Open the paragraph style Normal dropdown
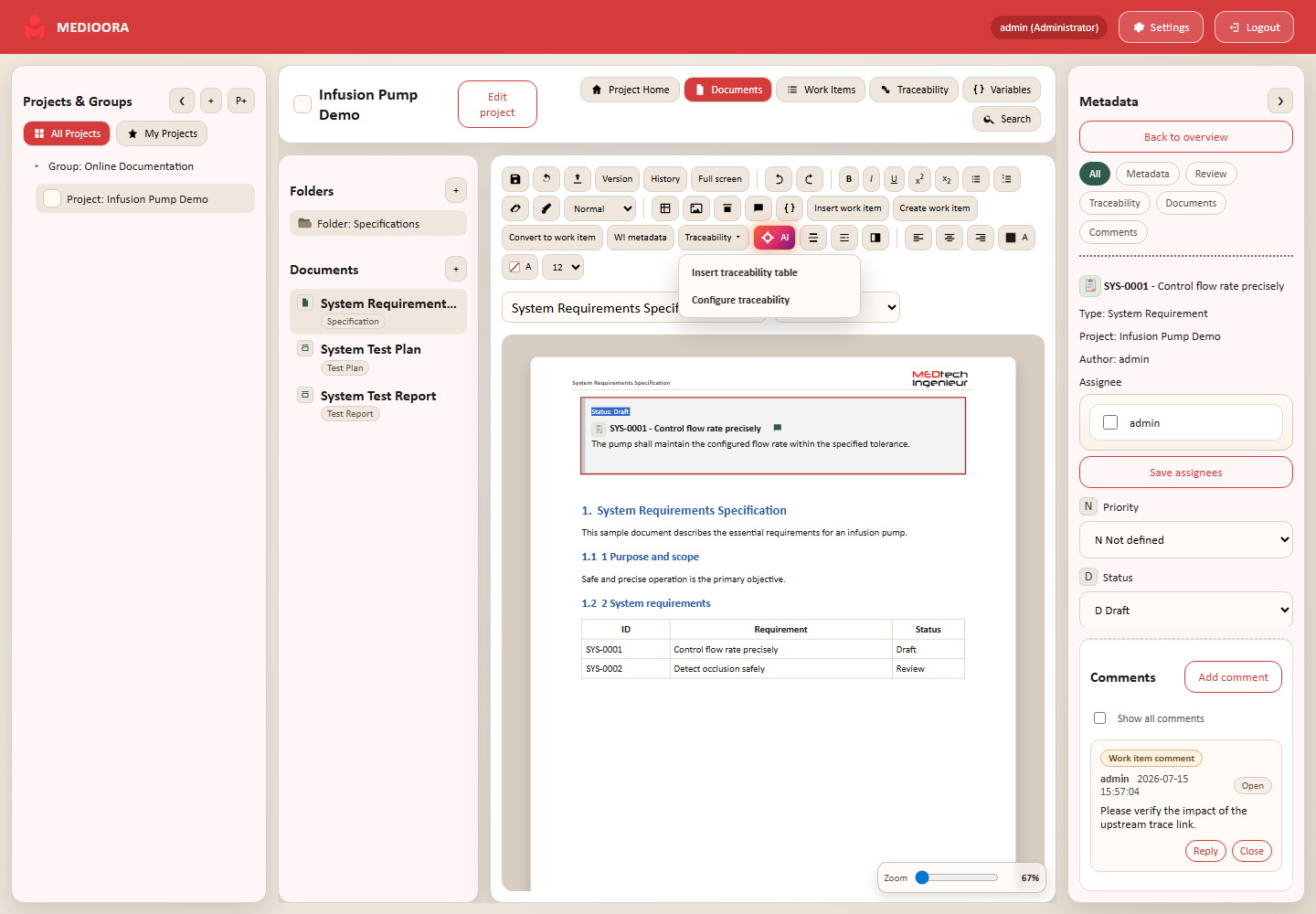The width and height of the screenshot is (1316, 914). [600, 208]
